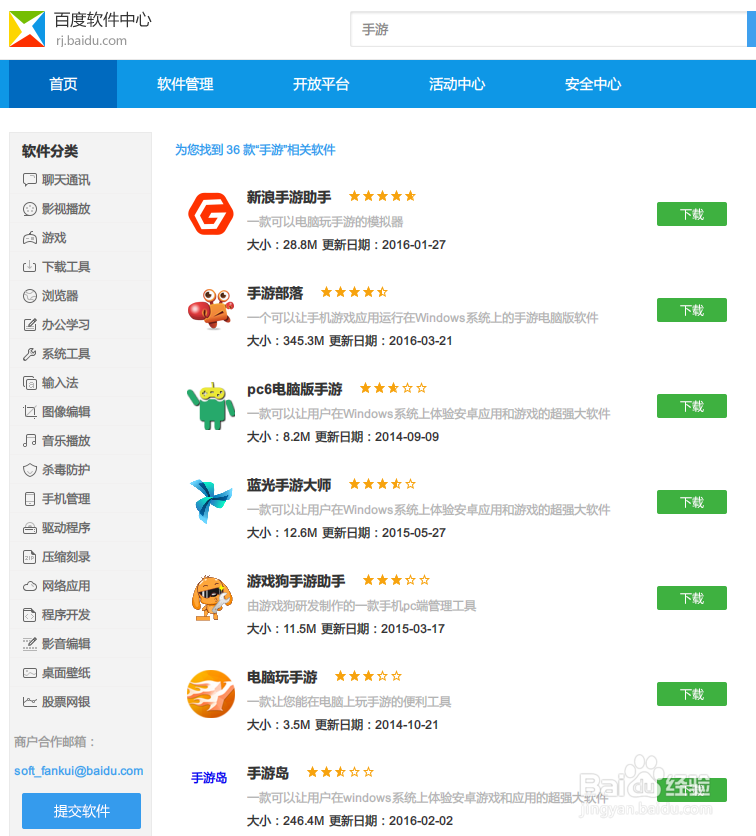Click the Baidu Software Center logo
Viewport: 756px width, 836px height.
tap(27, 29)
